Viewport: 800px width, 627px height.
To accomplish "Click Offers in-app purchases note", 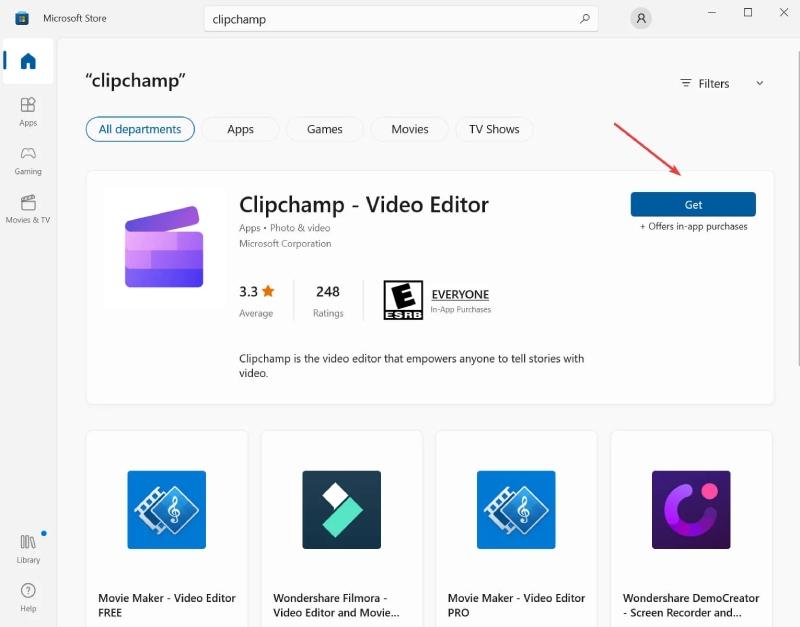I will [x=693, y=227].
